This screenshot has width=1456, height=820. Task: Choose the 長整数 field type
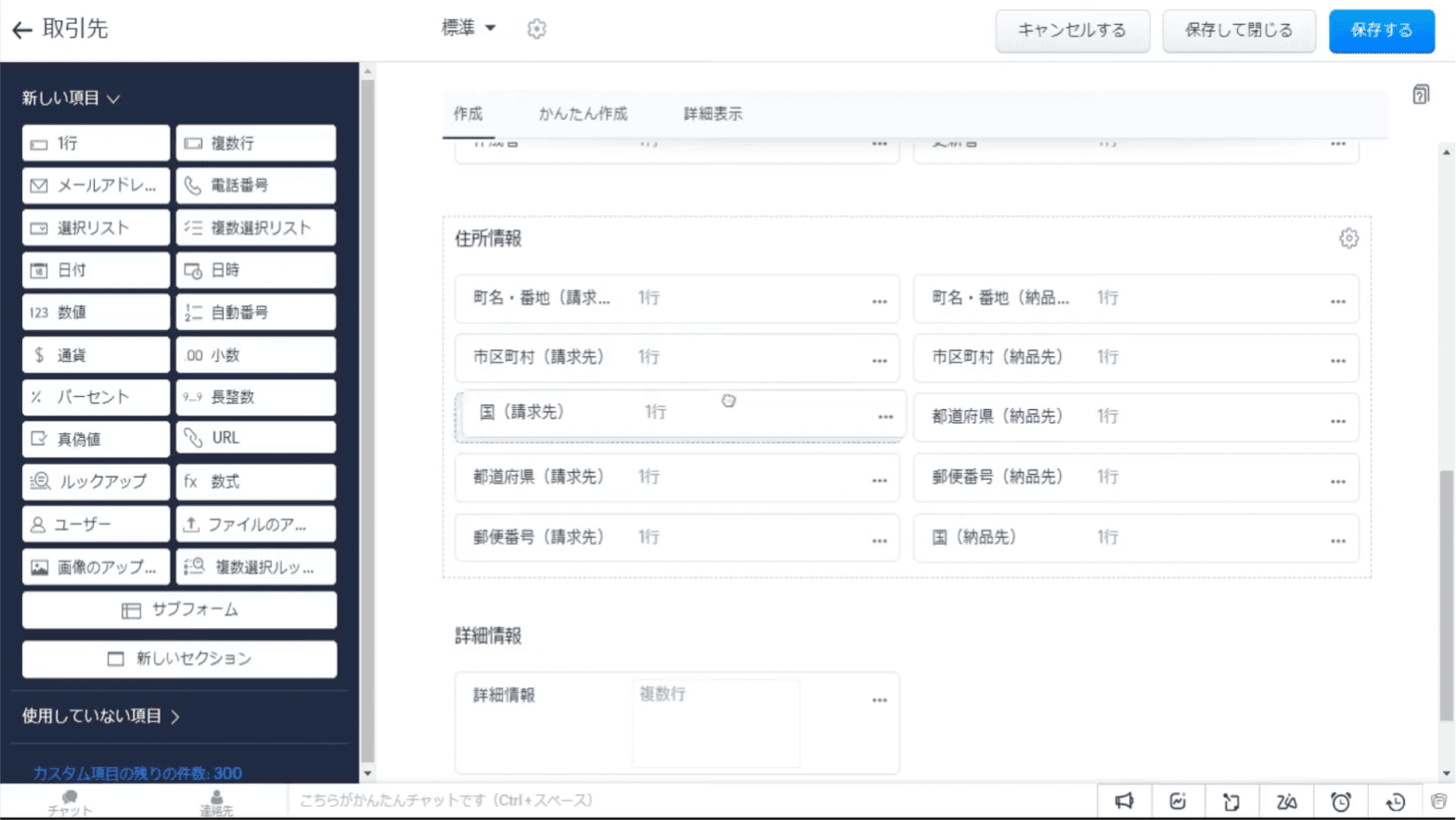point(255,396)
